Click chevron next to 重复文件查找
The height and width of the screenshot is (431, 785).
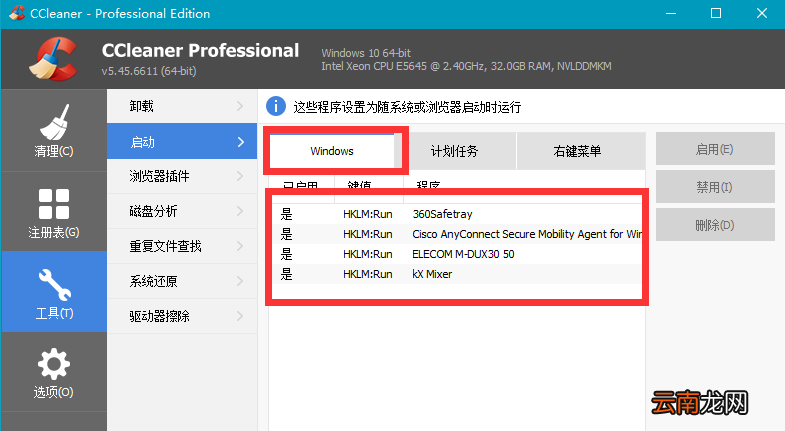(240, 246)
